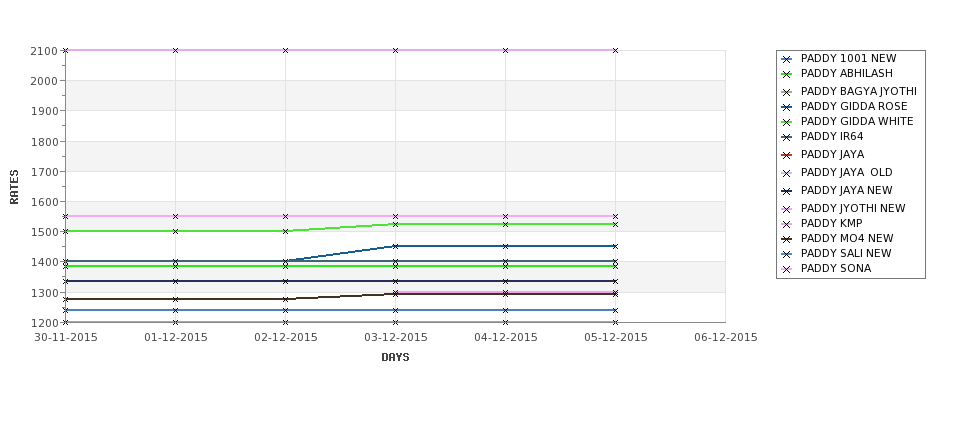Select the PADDY JAYA OLD legend label

(x=846, y=173)
